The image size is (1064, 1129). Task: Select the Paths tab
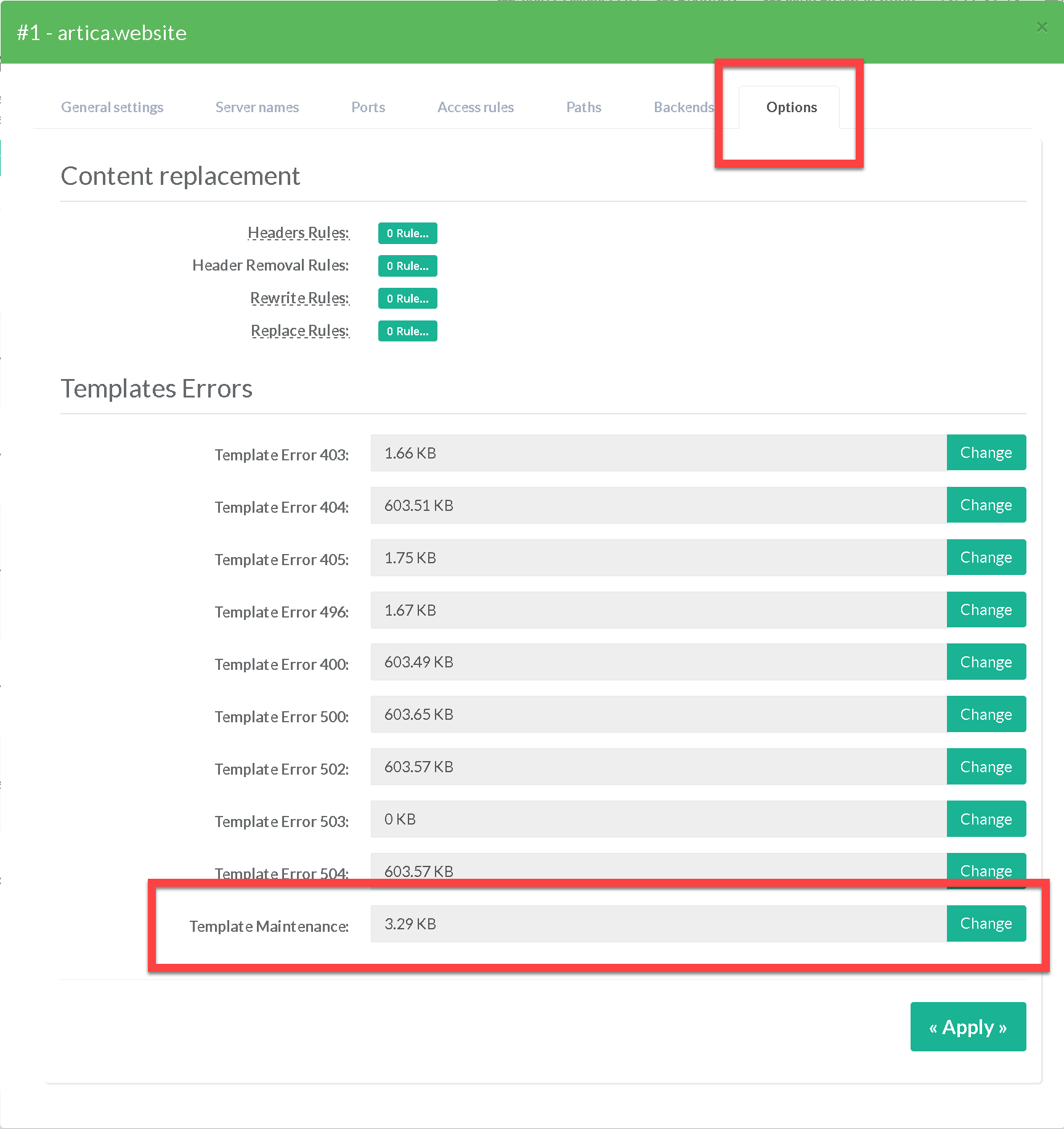point(583,107)
